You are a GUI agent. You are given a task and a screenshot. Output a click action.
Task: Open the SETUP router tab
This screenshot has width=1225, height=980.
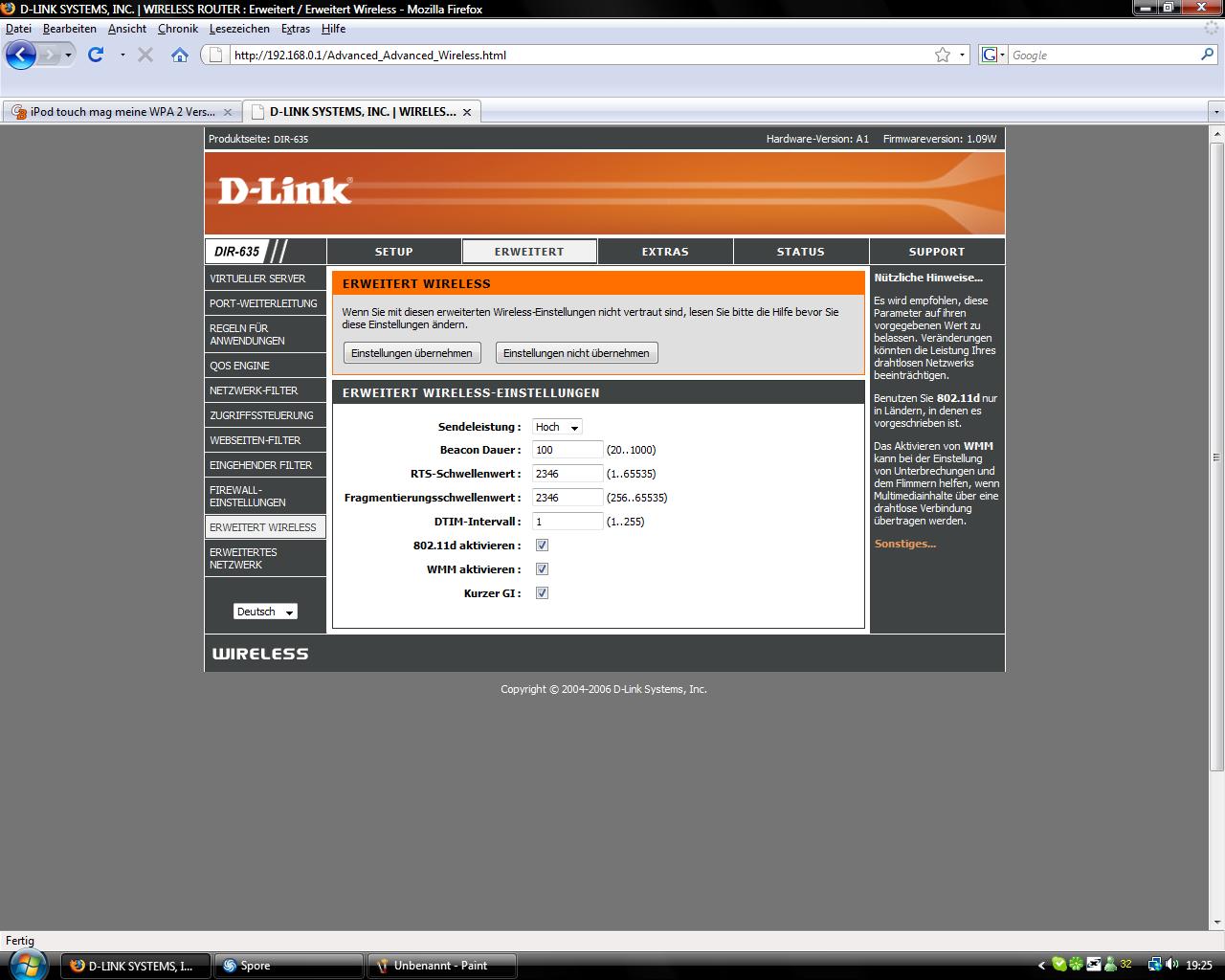coord(393,252)
